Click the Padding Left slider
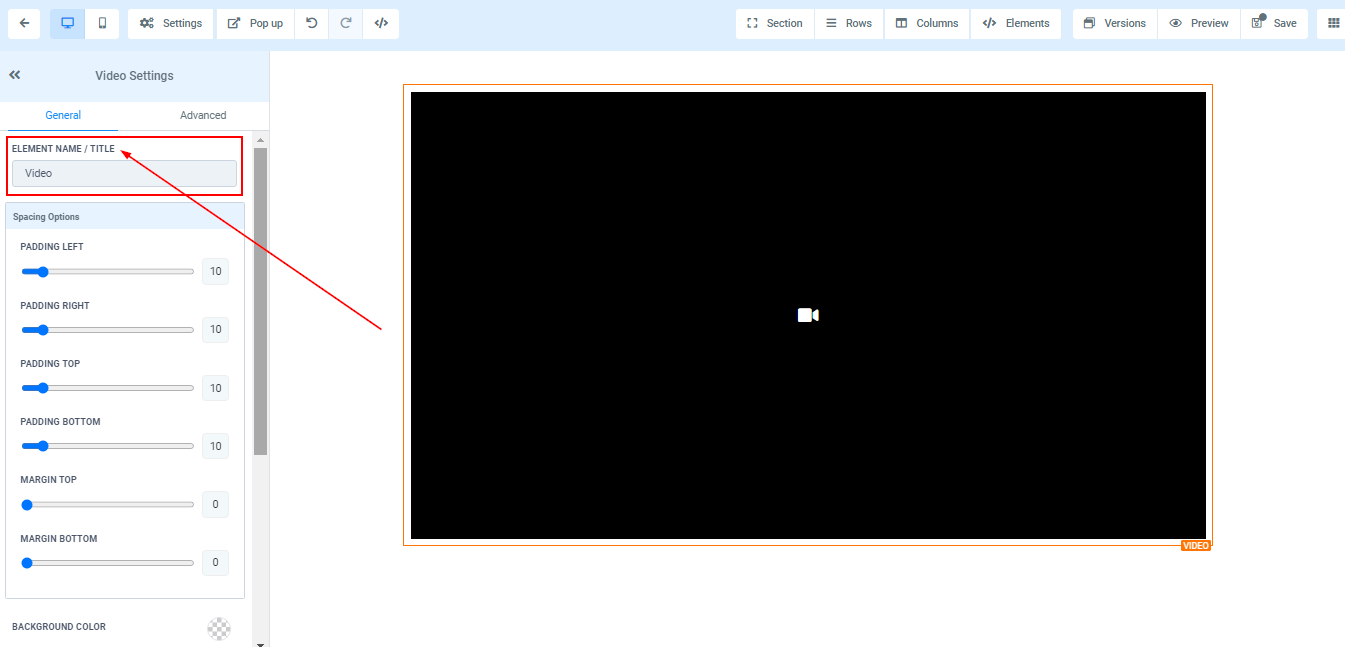This screenshot has width=1345, height=647. click(107, 271)
